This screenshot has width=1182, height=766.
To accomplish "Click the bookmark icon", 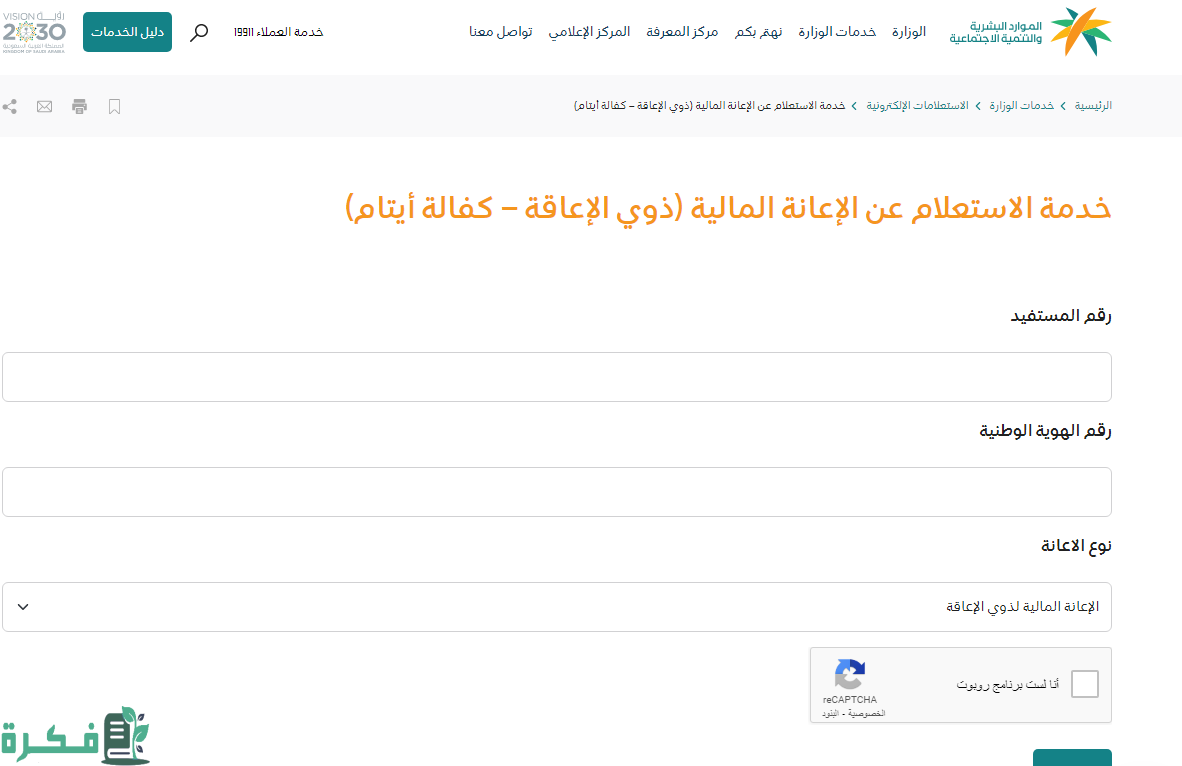I will pos(115,106).
